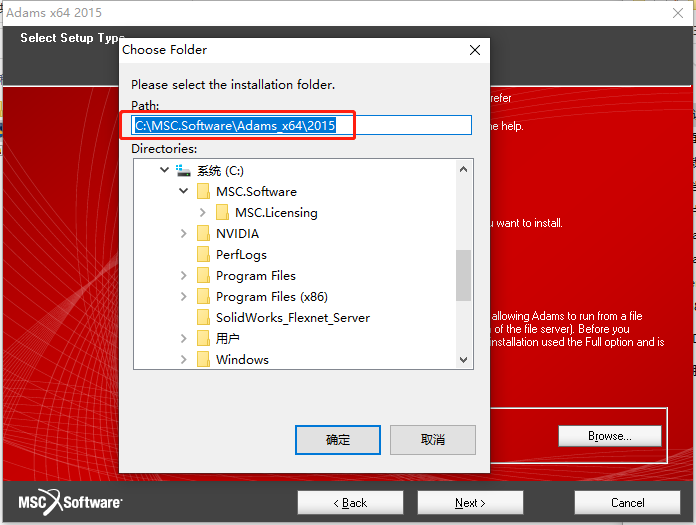Focus the installation Path input field
This screenshot has width=696, height=525.
301,125
